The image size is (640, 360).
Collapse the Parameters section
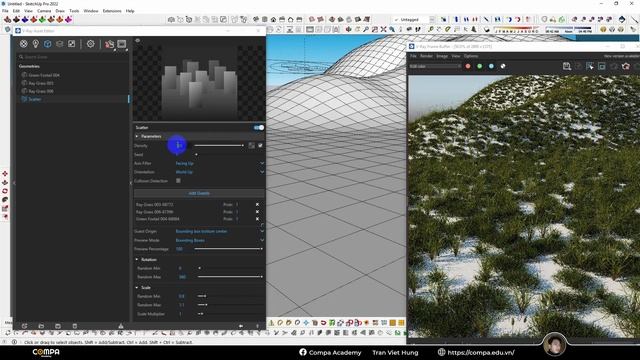click(x=137, y=136)
